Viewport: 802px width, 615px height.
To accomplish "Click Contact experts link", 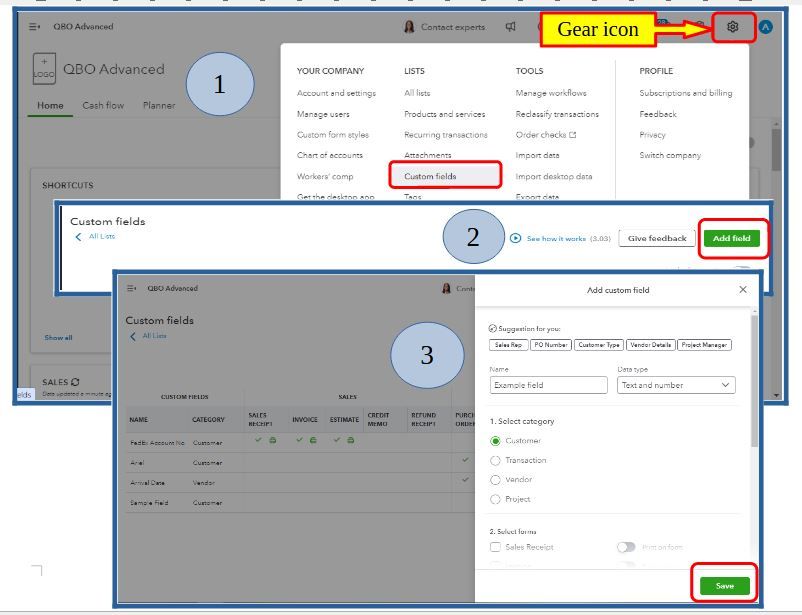I will [453, 27].
